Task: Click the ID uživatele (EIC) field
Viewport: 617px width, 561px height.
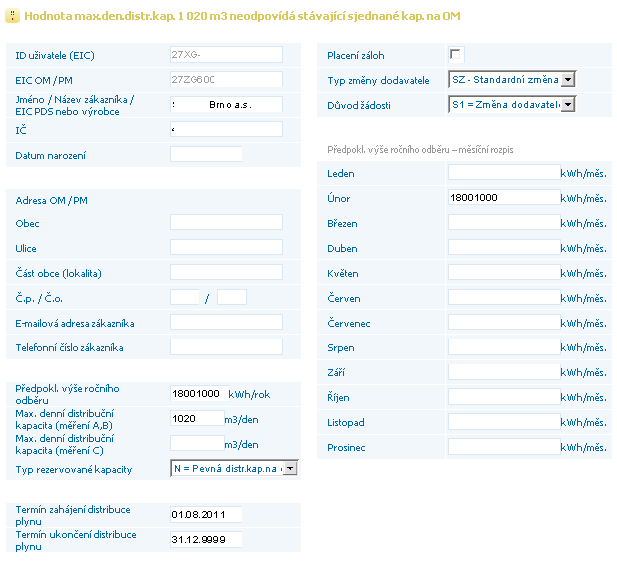Action: tap(226, 55)
